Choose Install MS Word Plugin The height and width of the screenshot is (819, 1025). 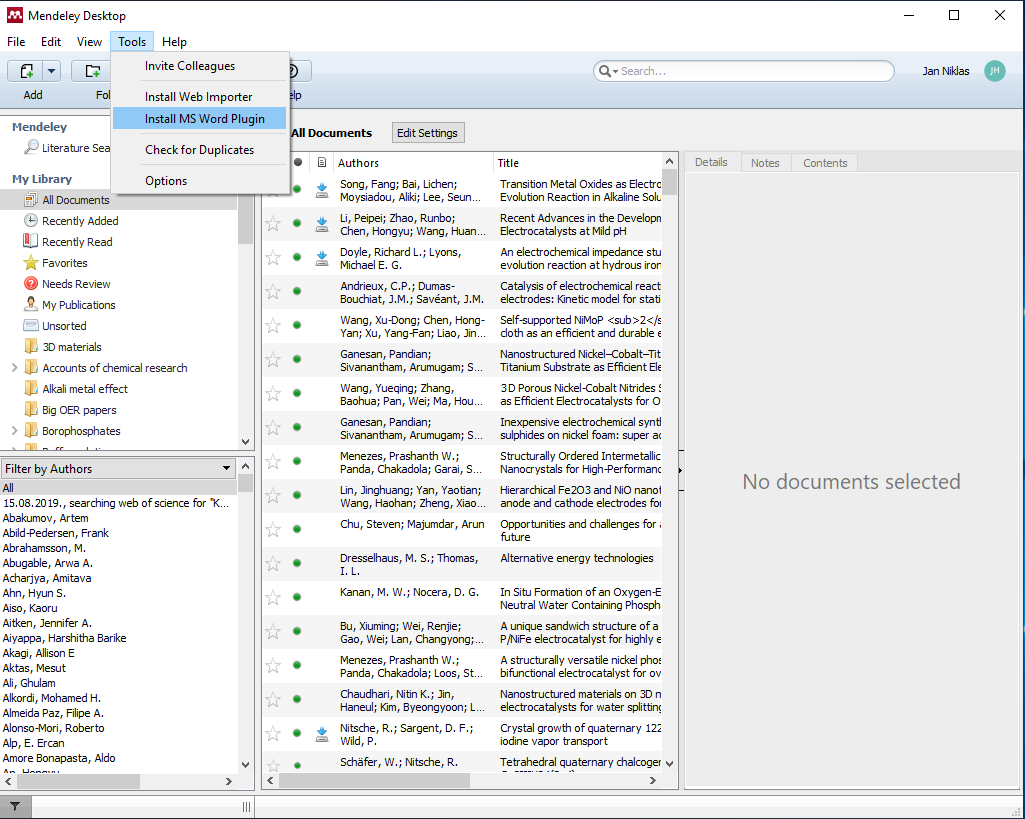pos(204,119)
